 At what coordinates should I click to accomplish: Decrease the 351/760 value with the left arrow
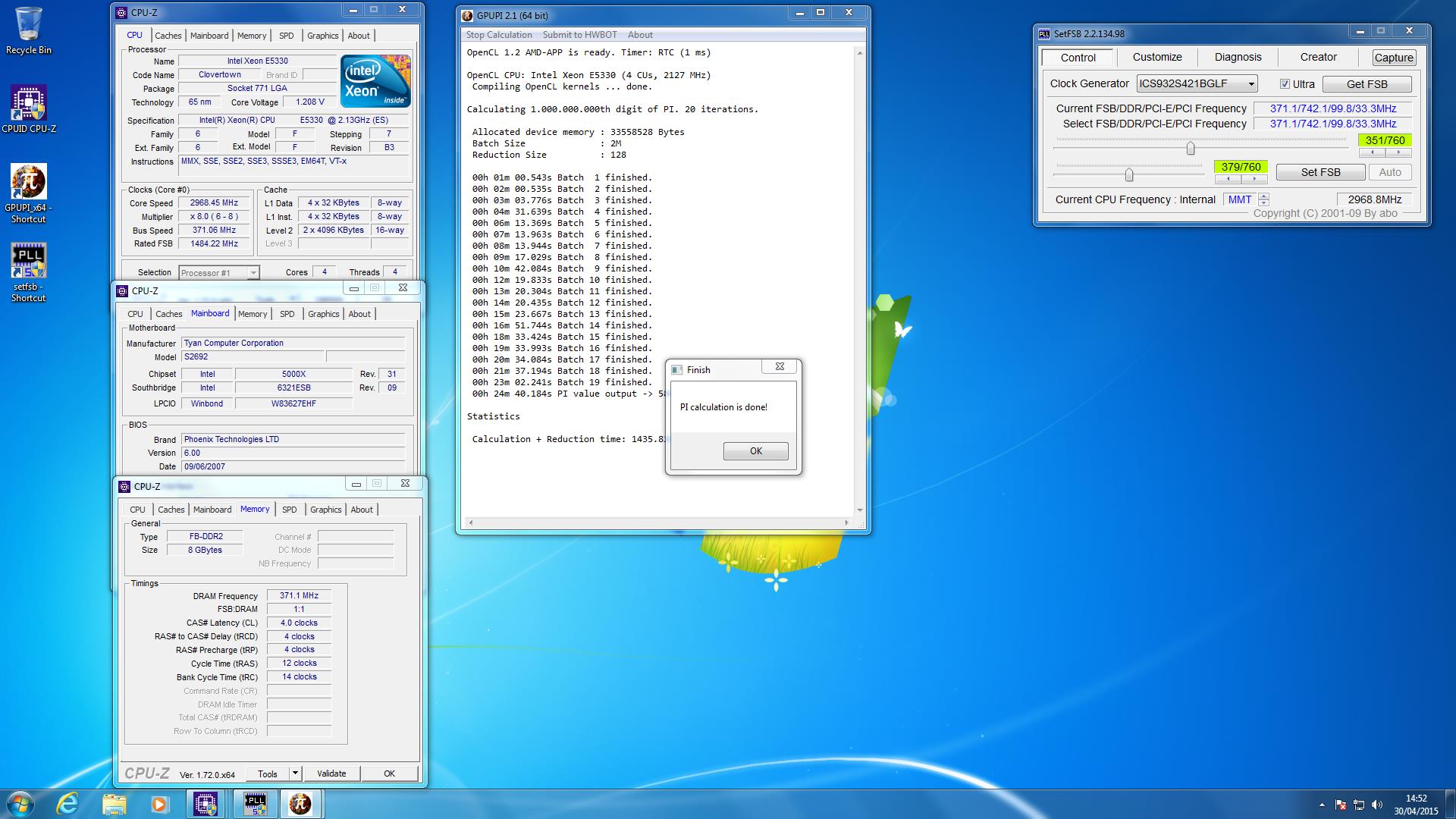point(1372,152)
